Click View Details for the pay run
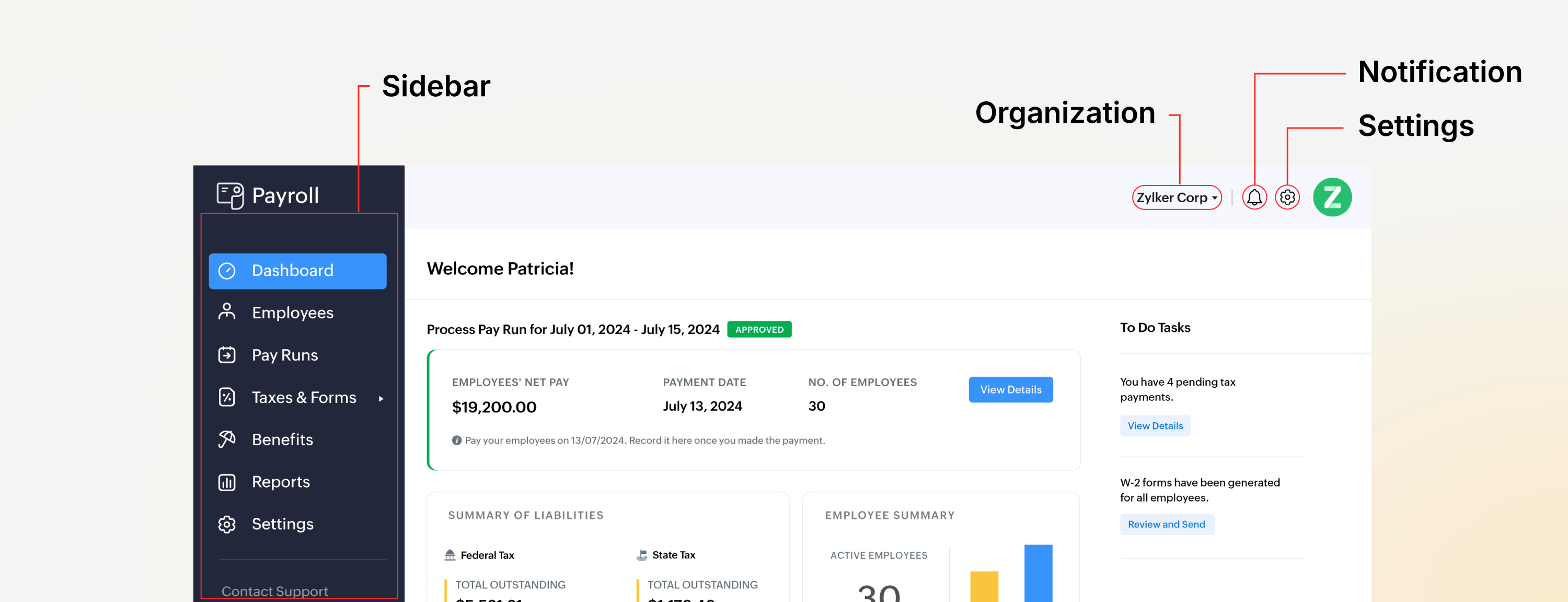Viewport: 1568px width, 602px height. tap(1010, 389)
